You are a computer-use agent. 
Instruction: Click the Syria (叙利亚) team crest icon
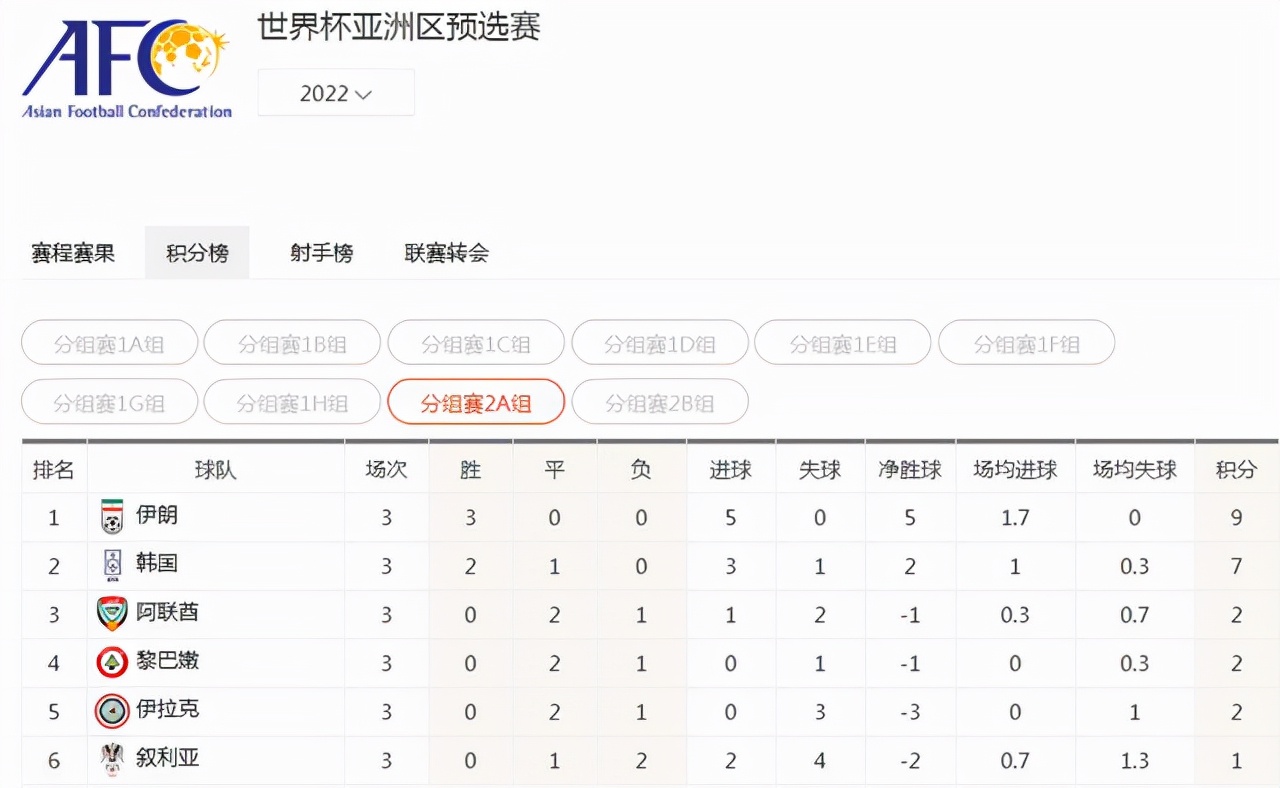[112, 759]
